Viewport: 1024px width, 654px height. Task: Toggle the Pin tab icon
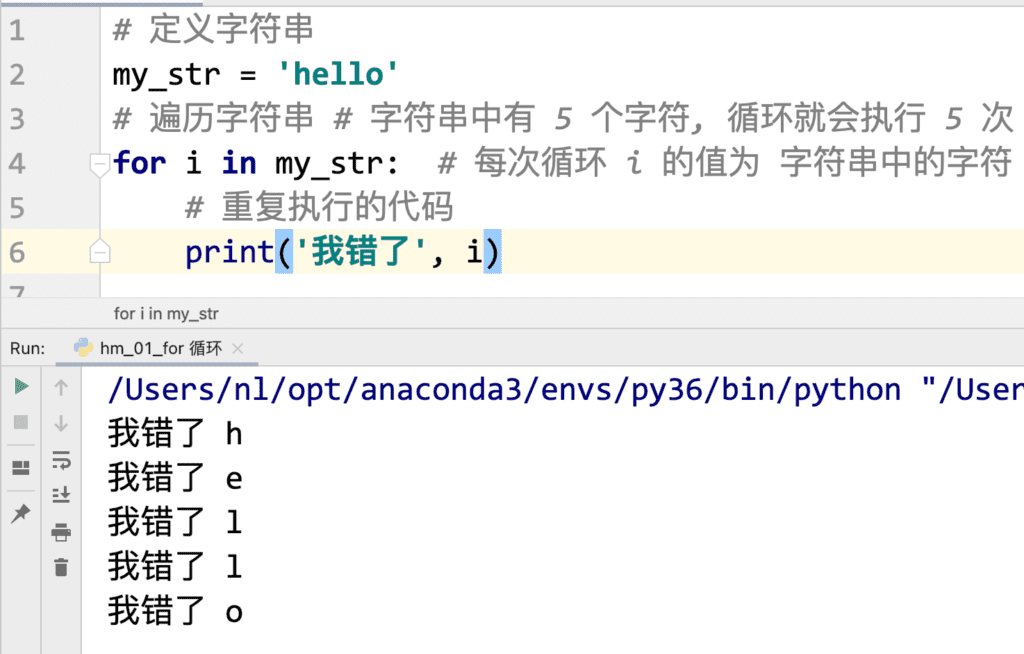click(x=21, y=514)
